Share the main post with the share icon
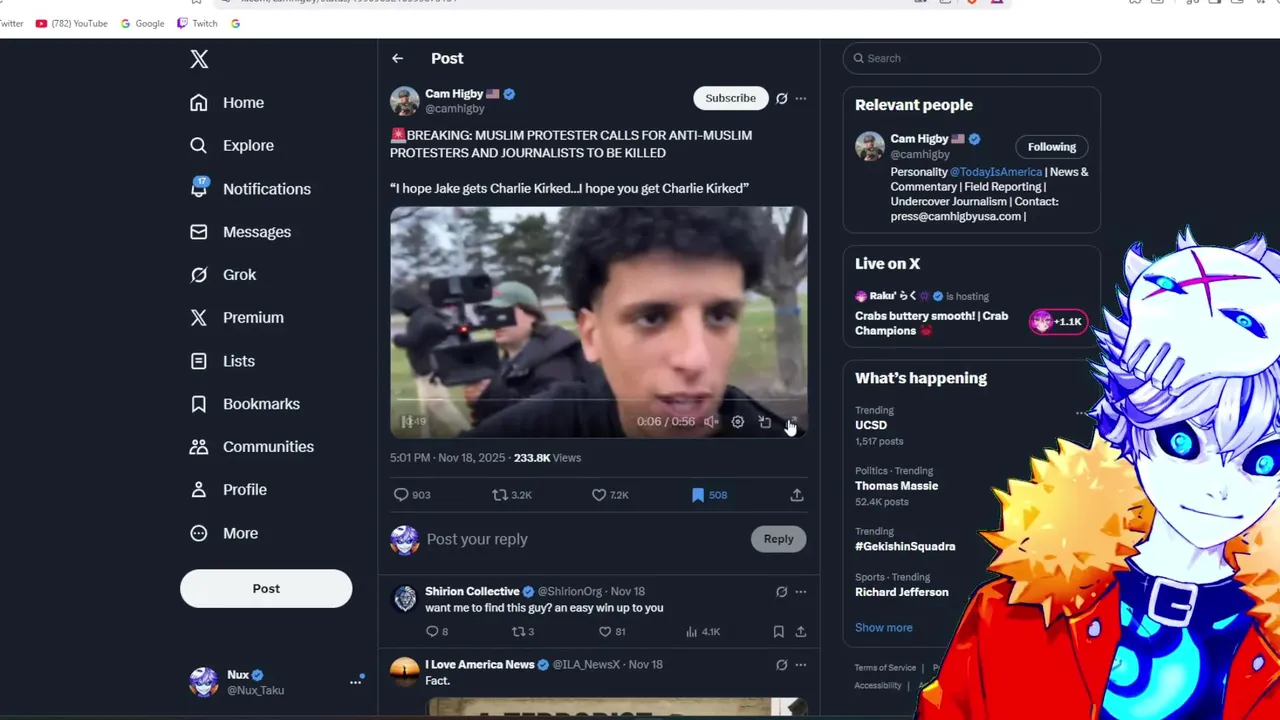The height and width of the screenshot is (720, 1280). [x=797, y=495]
